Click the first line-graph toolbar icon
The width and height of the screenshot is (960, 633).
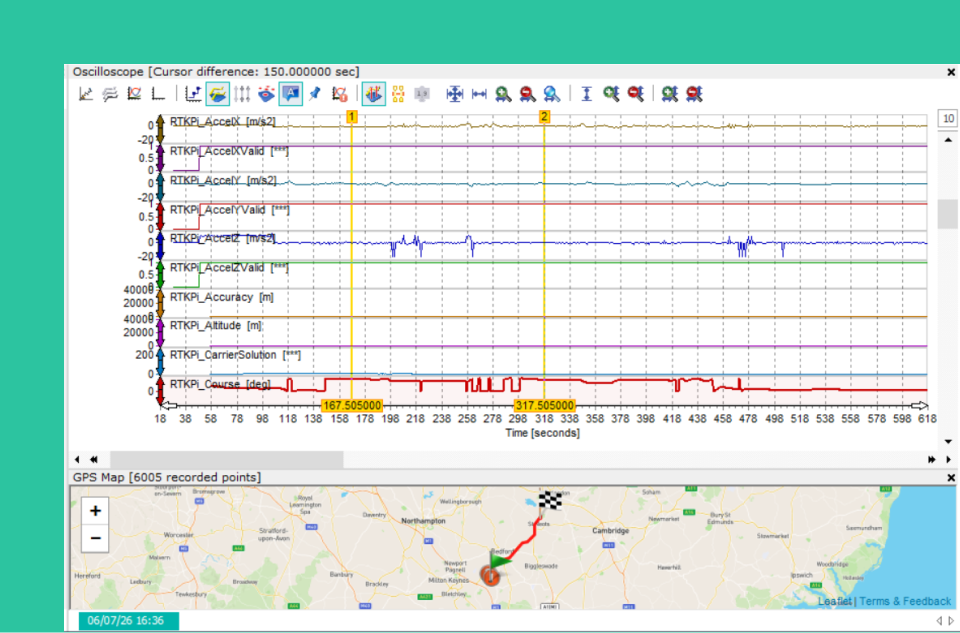[86, 94]
